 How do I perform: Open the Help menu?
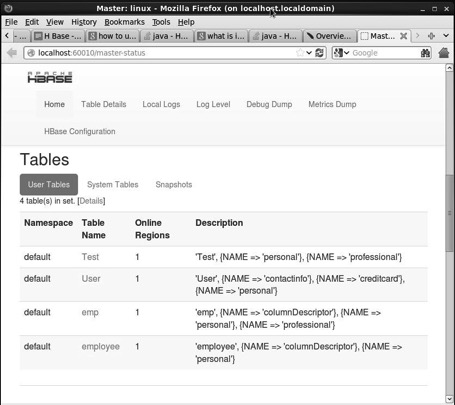(186, 22)
